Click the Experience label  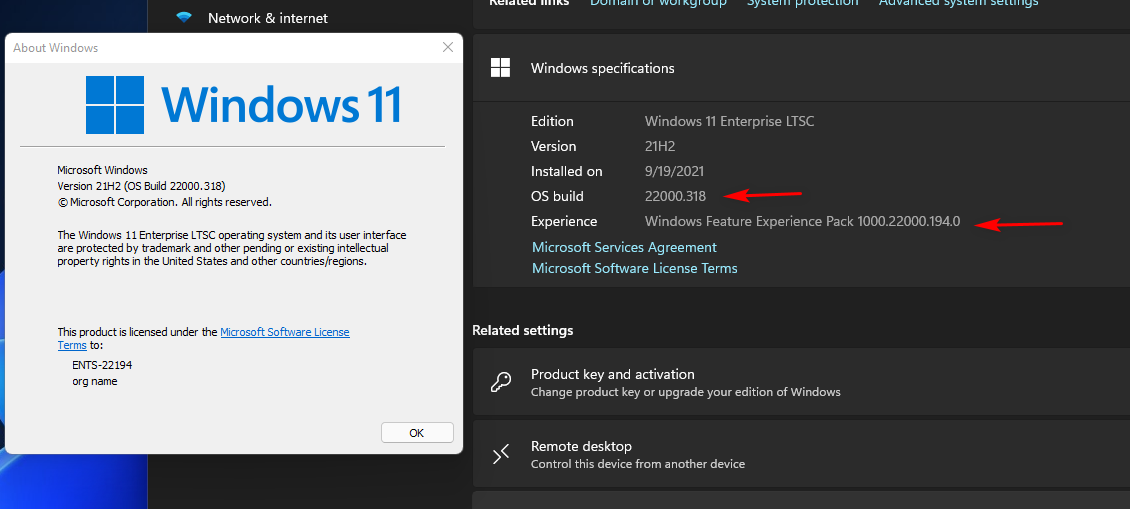[x=564, y=221]
